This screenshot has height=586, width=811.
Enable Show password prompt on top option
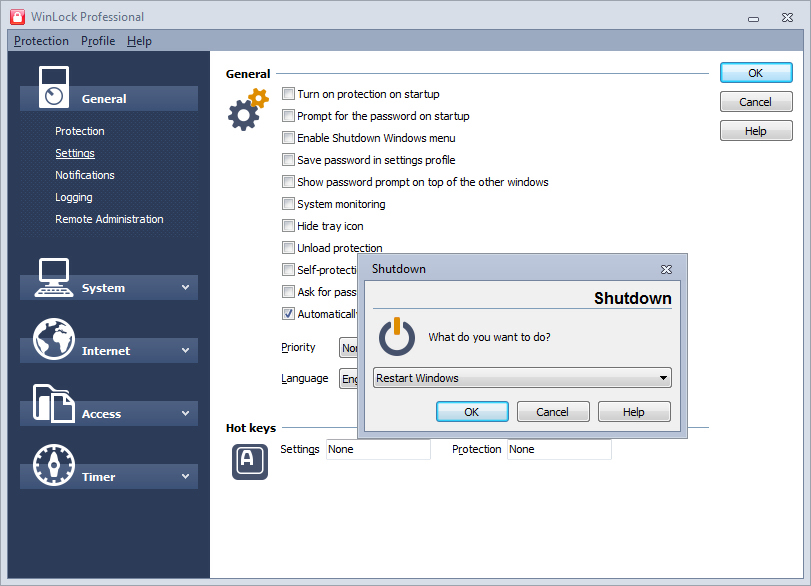click(288, 182)
